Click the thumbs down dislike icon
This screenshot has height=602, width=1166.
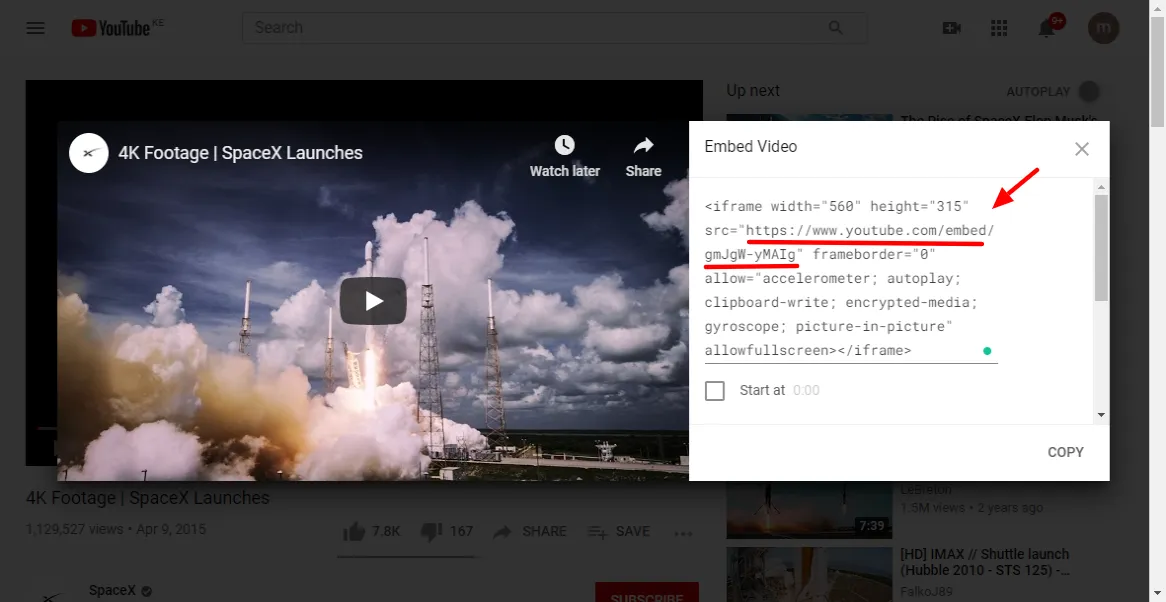coord(430,531)
